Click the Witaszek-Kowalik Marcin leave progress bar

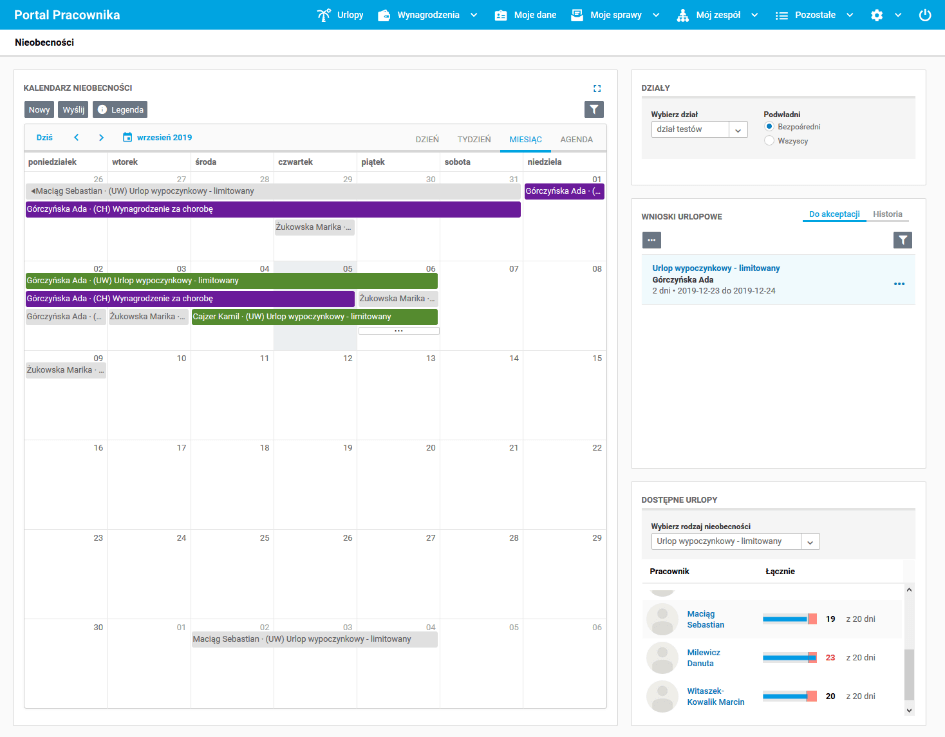point(790,697)
